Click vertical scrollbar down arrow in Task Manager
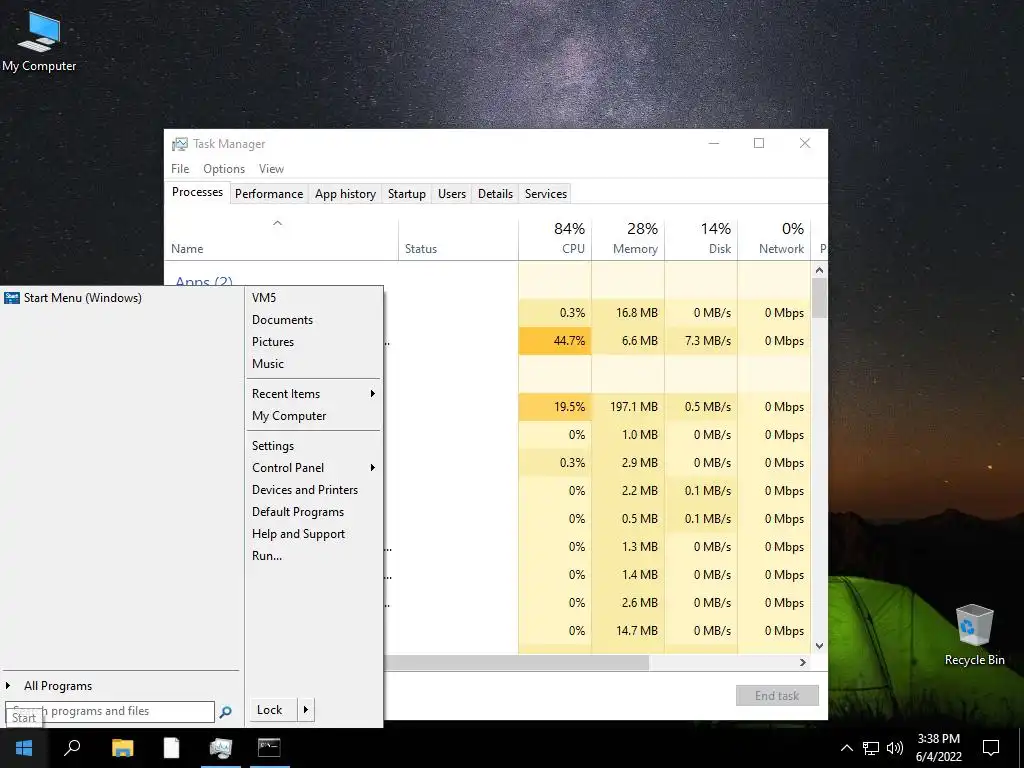Screen dimensions: 1024x768 point(820,646)
